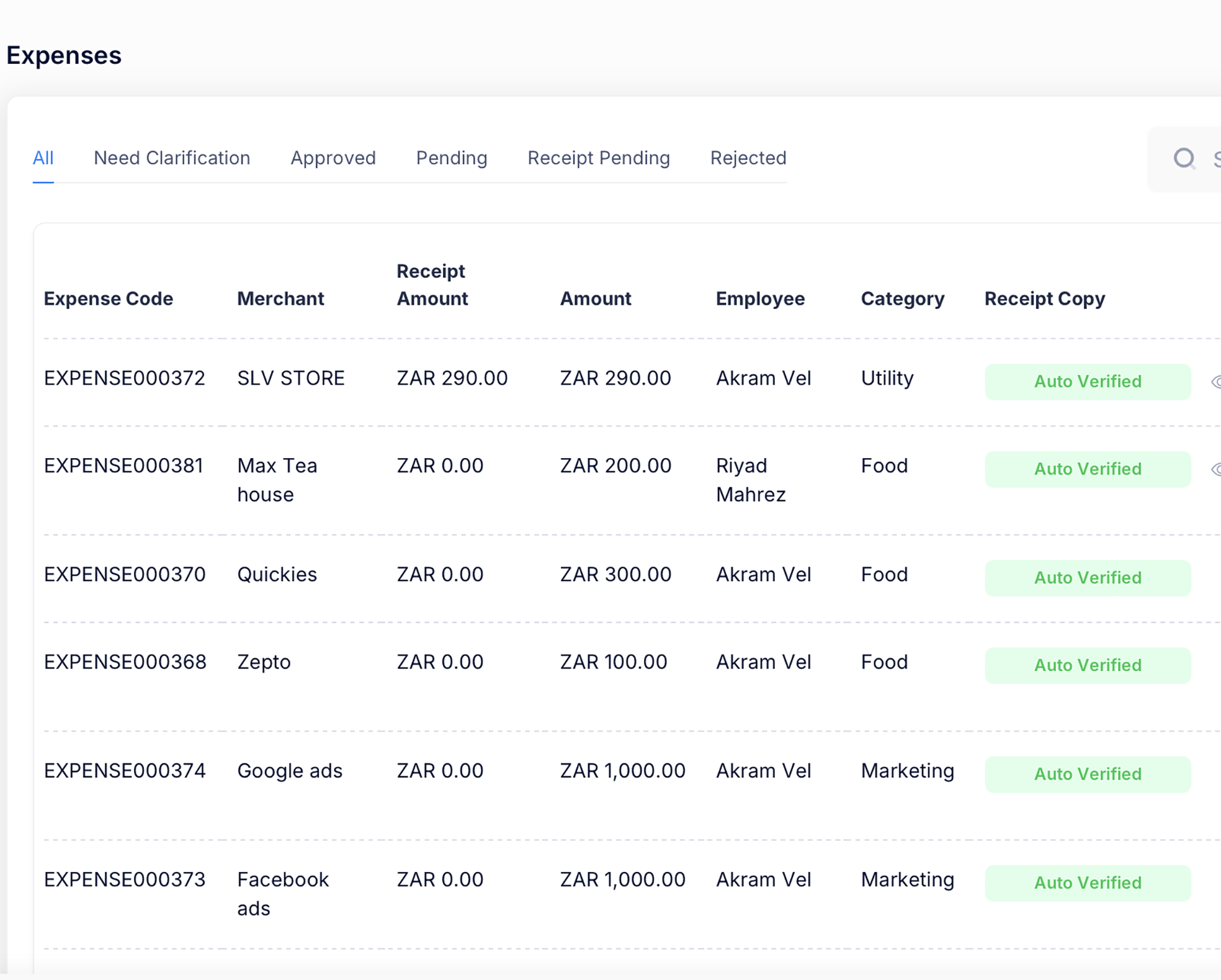This screenshot has height=980, width=1221.
Task: View receipt eye icon for EXPENSE000372
Action: 1215,382
